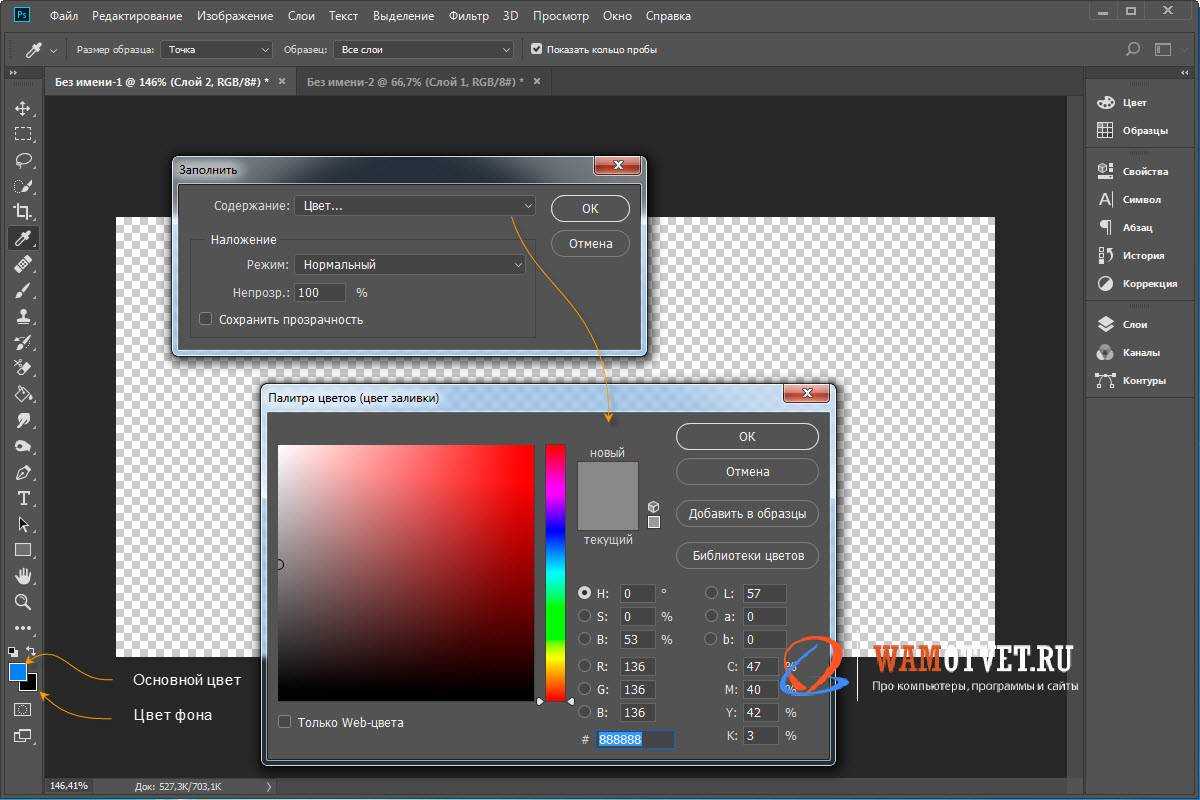Click Отмена in Заполнить dialog

[590, 243]
